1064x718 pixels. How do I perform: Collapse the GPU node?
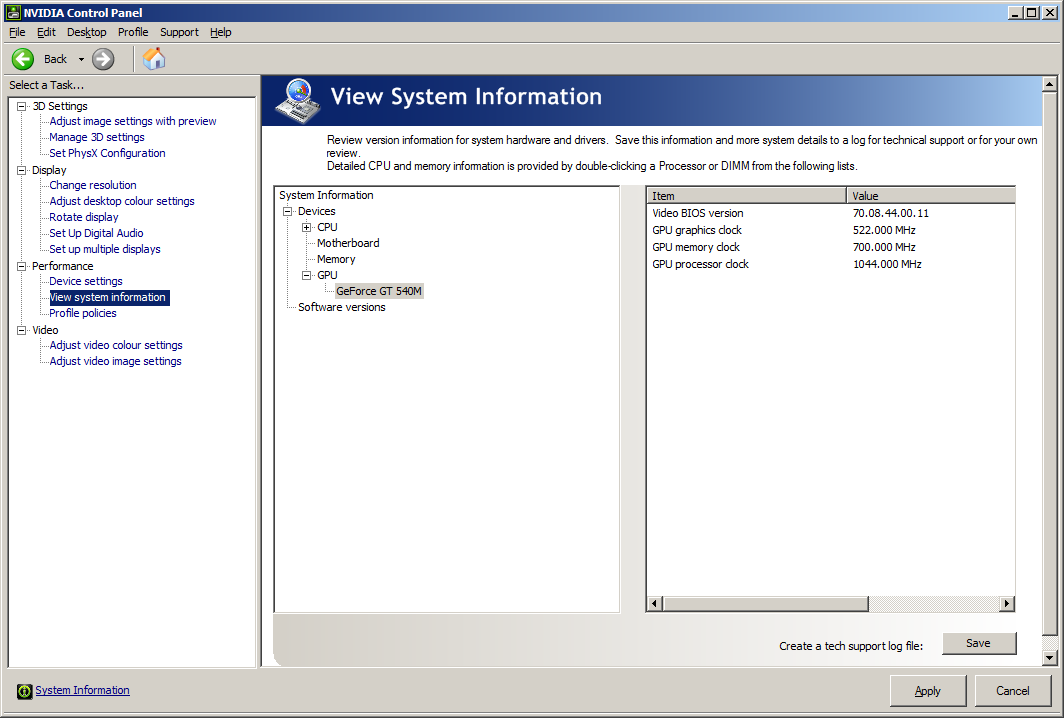307,276
